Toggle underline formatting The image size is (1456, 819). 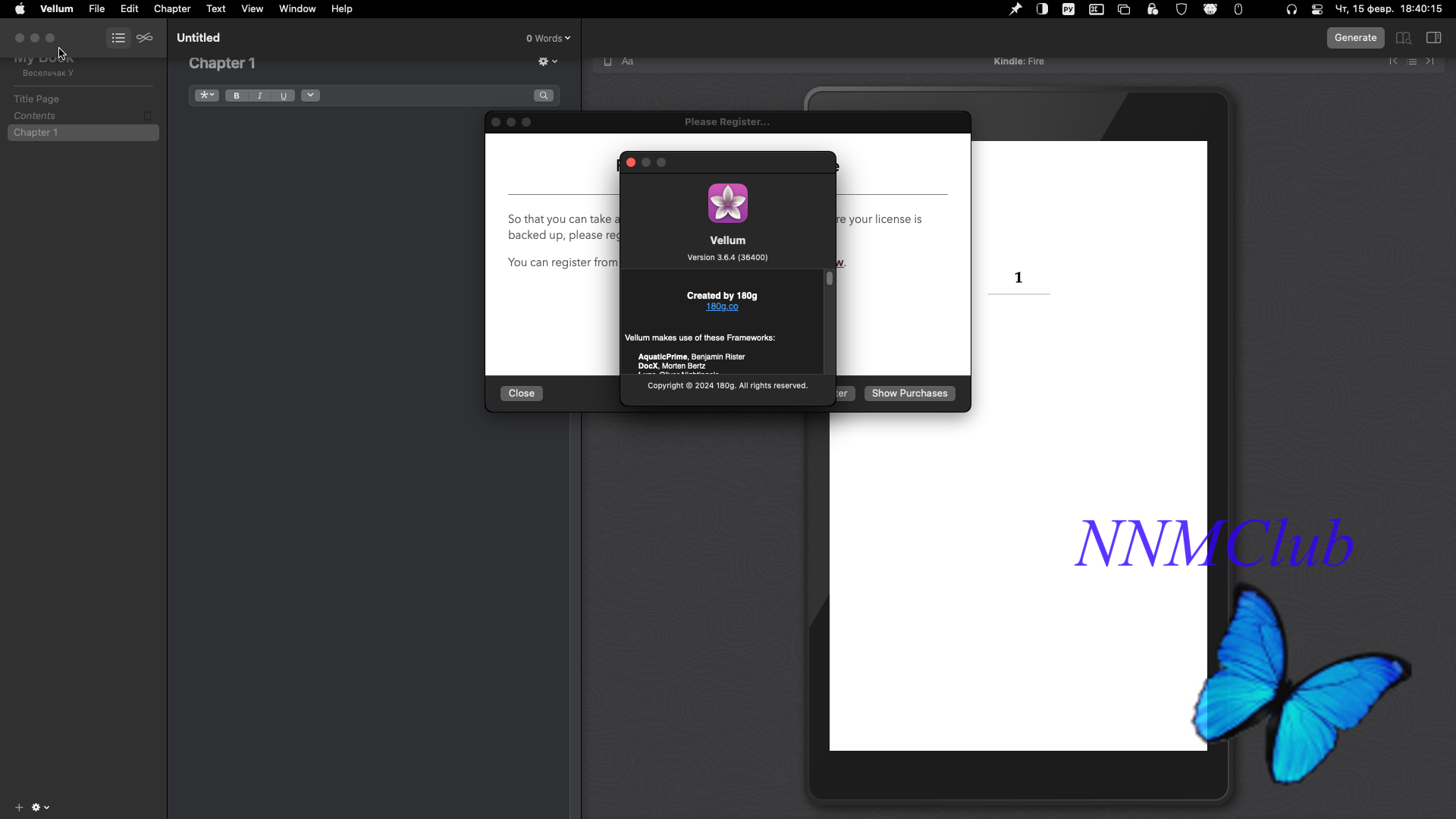(x=284, y=96)
